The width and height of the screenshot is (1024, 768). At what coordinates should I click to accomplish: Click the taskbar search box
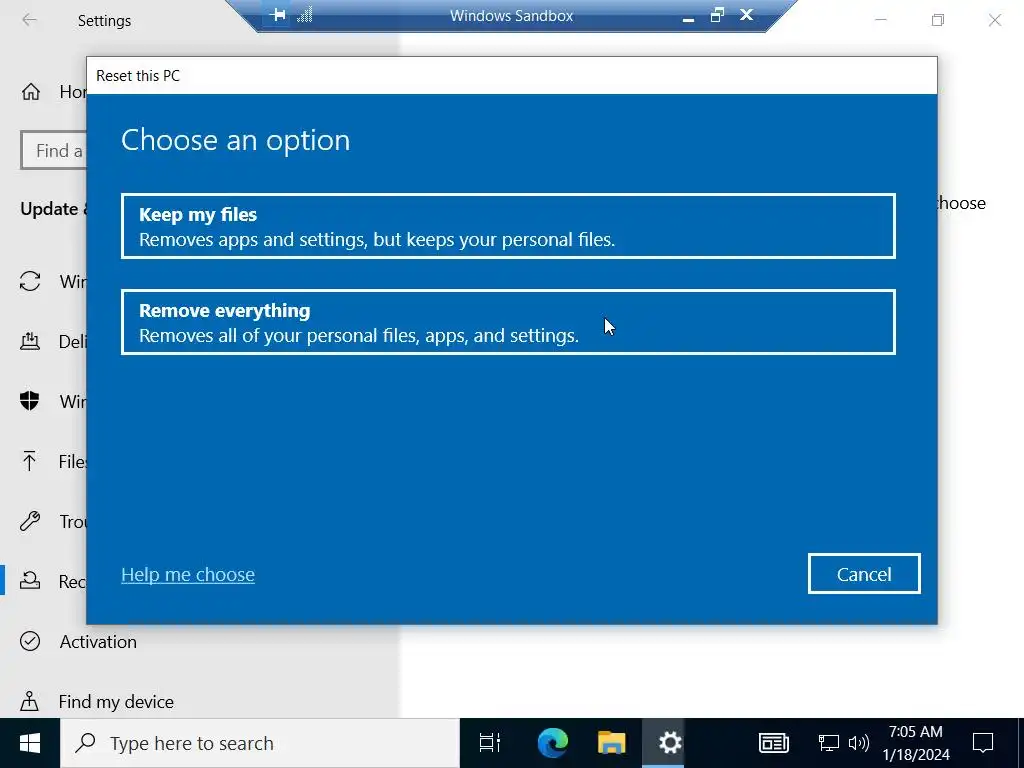click(260, 743)
